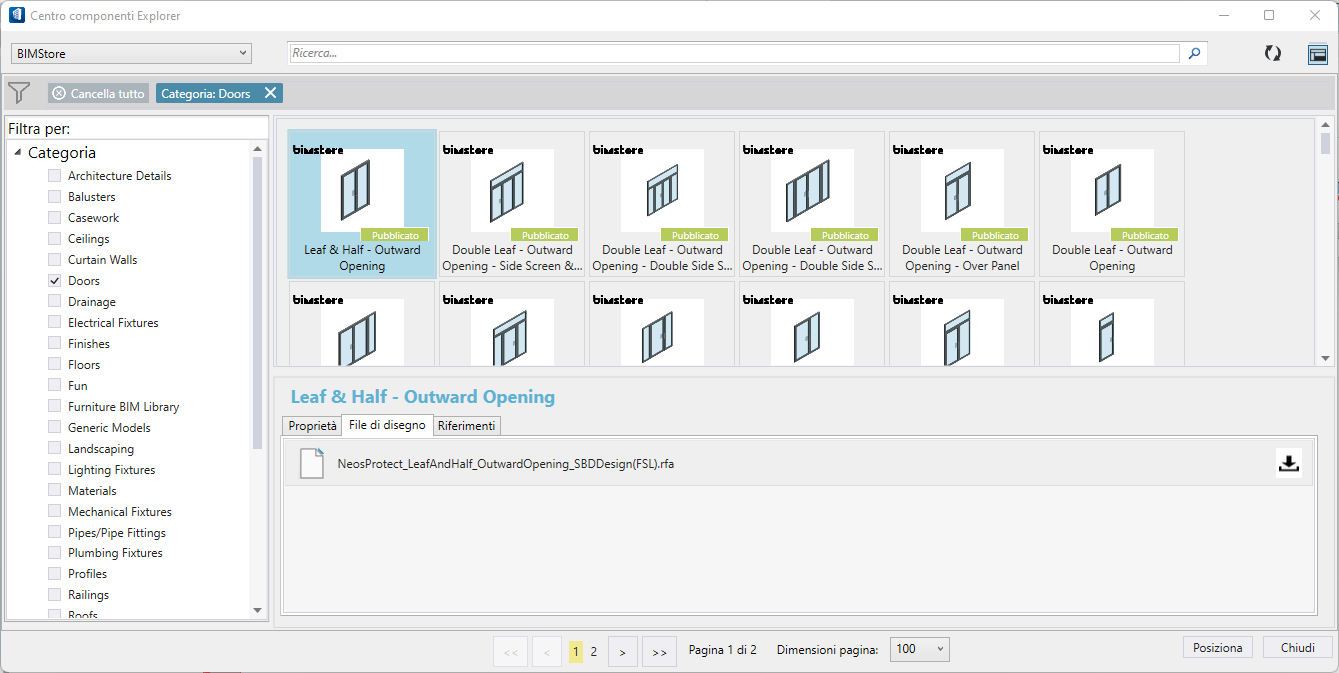Viewport: 1339px width, 673px height.
Task: Open the BIMStore source dropdown
Action: [131, 53]
